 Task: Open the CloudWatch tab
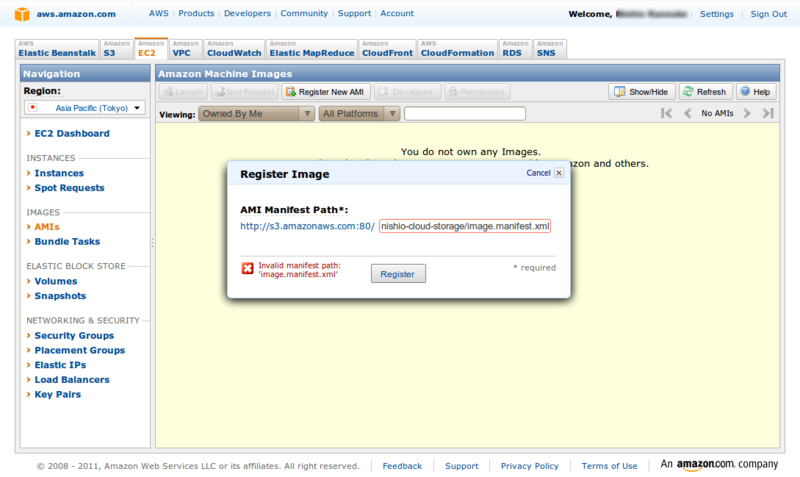(234, 49)
